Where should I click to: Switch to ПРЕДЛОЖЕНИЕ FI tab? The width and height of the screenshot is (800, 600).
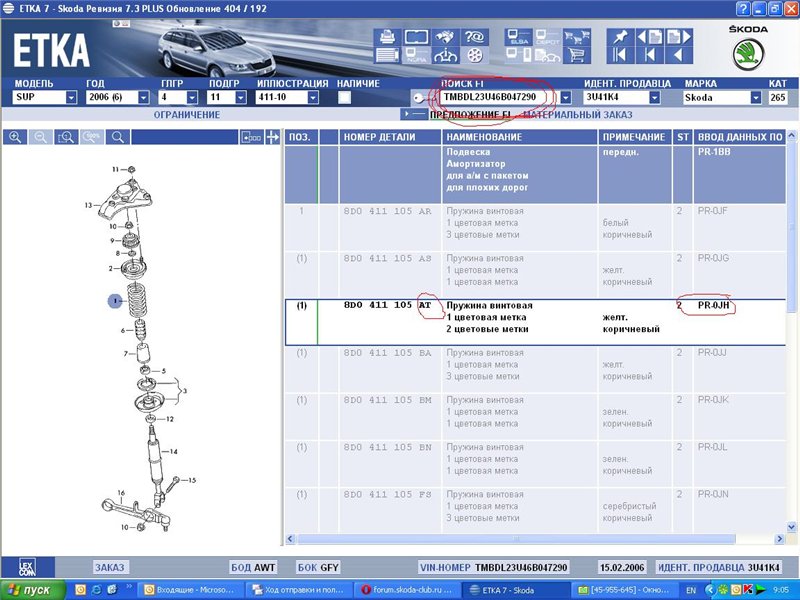point(470,115)
